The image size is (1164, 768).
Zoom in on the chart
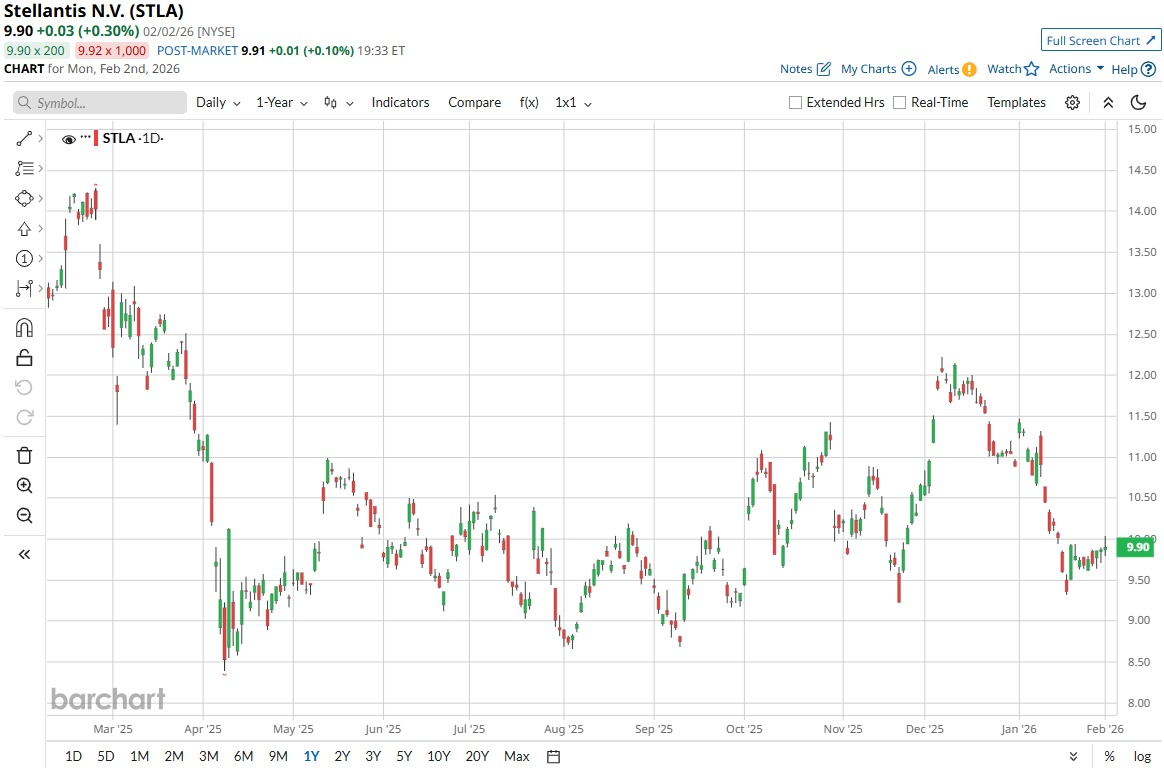coord(24,485)
